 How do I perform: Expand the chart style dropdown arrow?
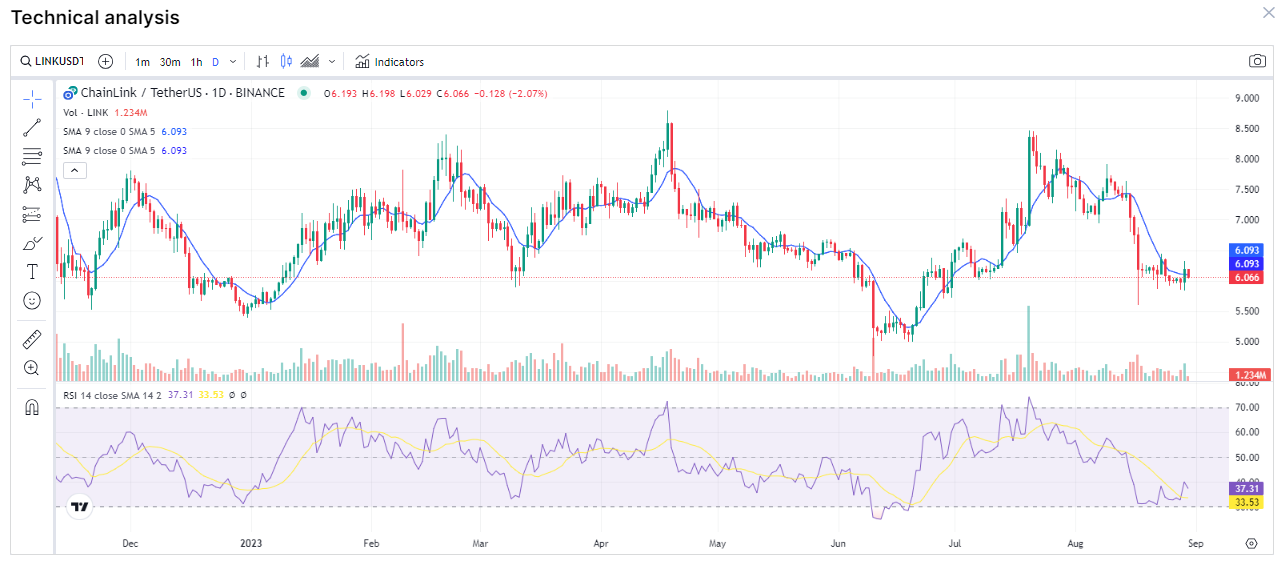click(332, 62)
